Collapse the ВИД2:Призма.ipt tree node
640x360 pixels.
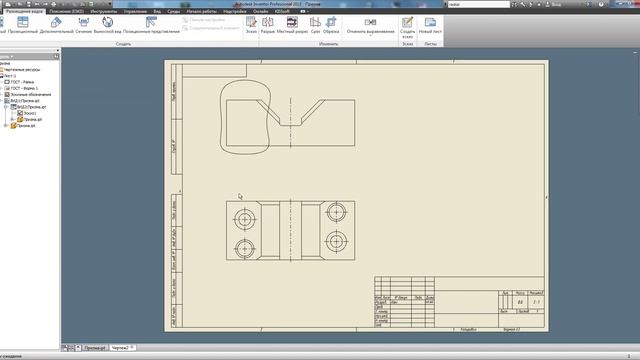(6, 107)
